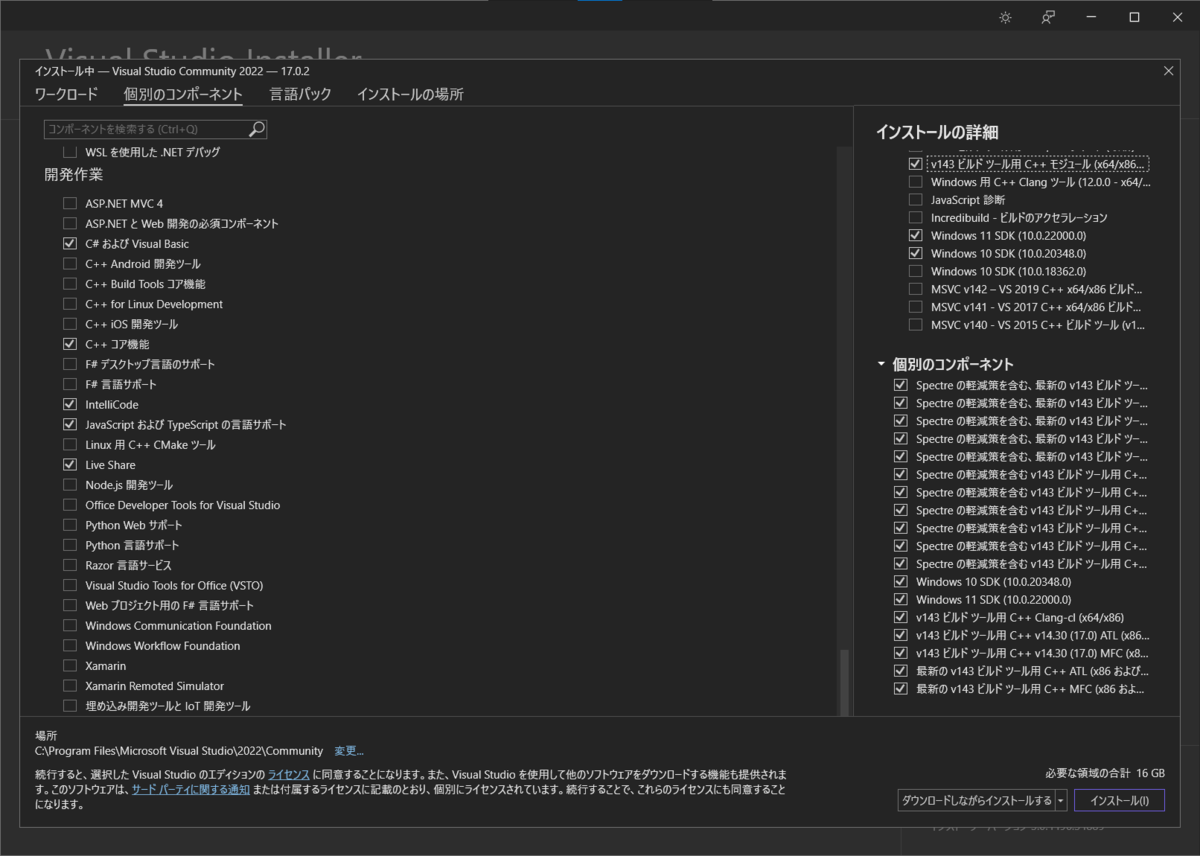Viewport: 1200px width, 856px height.
Task: Go to the インストールの場所 tab
Action: (410, 94)
